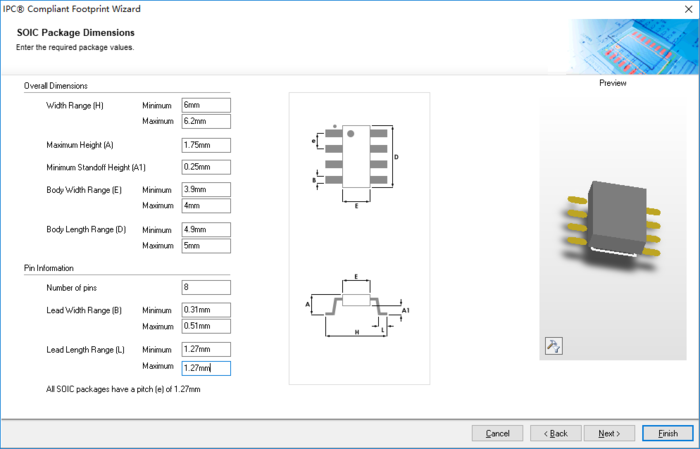Select Body Width Range (E) Minimum field

(205, 189)
